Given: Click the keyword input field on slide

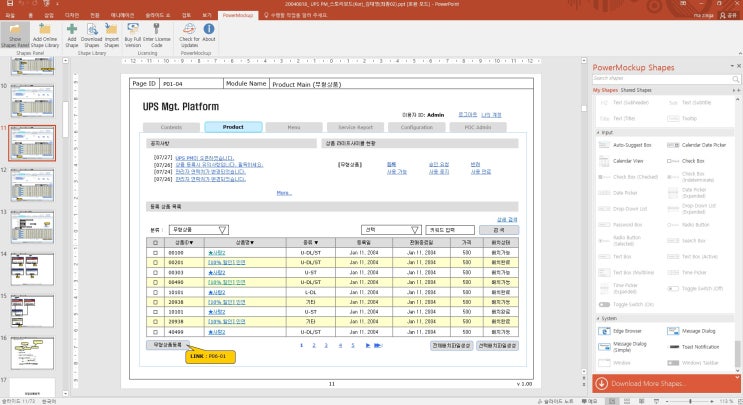Looking at the screenshot, I should pos(450,230).
